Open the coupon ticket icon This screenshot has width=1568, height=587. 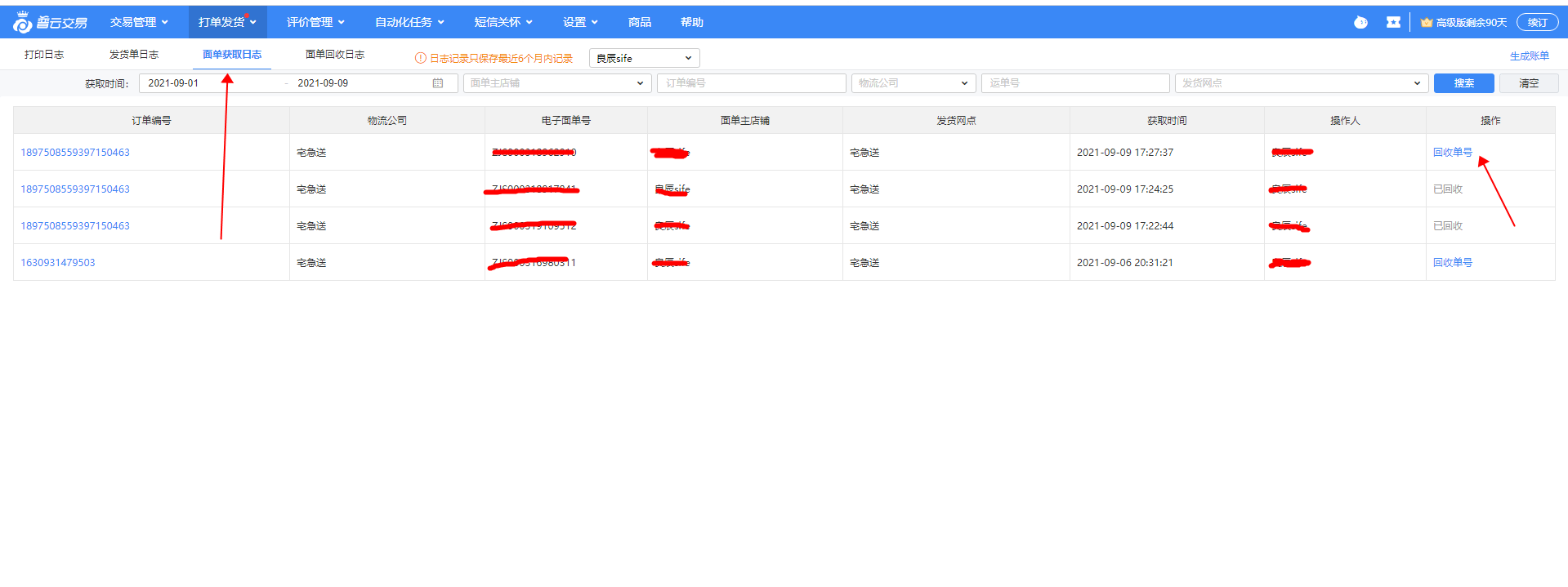pyautogui.click(x=1393, y=22)
